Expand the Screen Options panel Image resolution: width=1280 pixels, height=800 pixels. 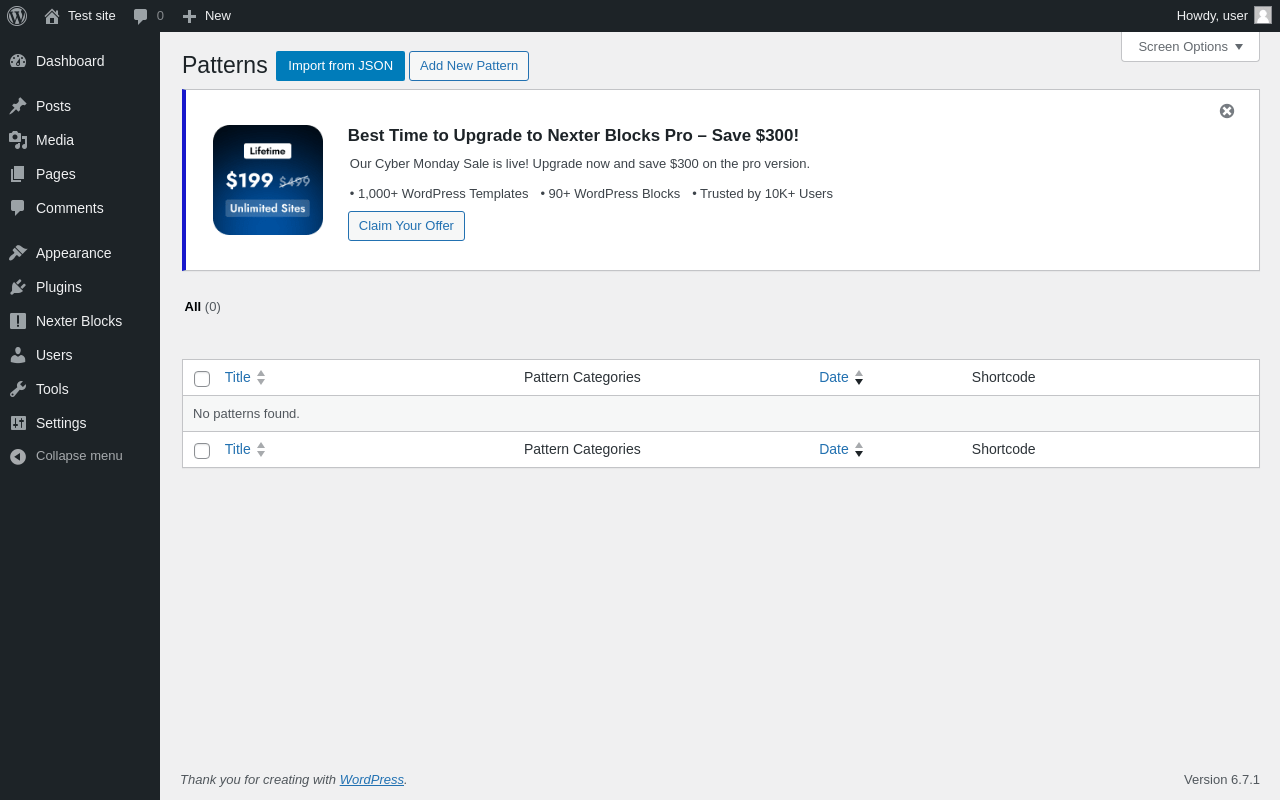pyautogui.click(x=1190, y=46)
